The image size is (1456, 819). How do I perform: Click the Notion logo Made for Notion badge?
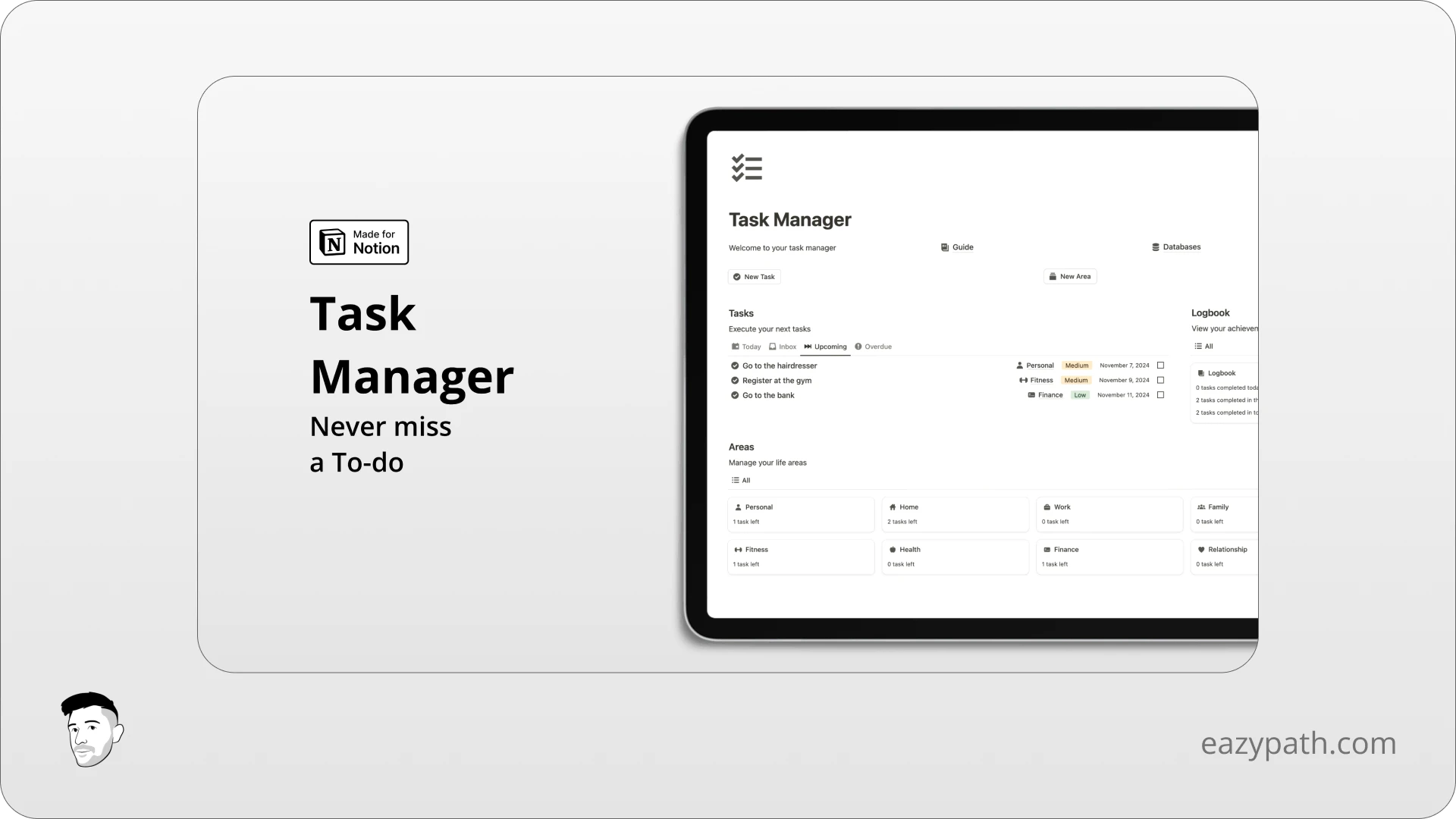359,242
